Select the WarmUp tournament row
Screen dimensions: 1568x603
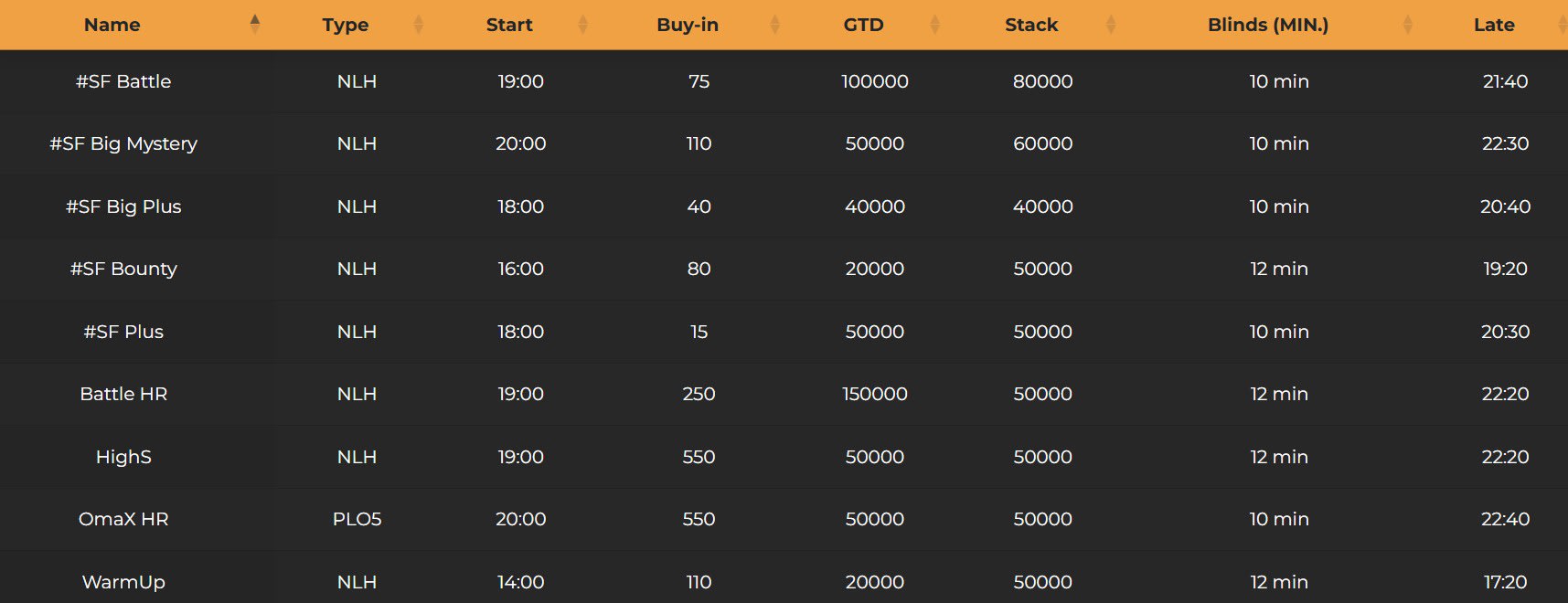[x=784, y=580]
